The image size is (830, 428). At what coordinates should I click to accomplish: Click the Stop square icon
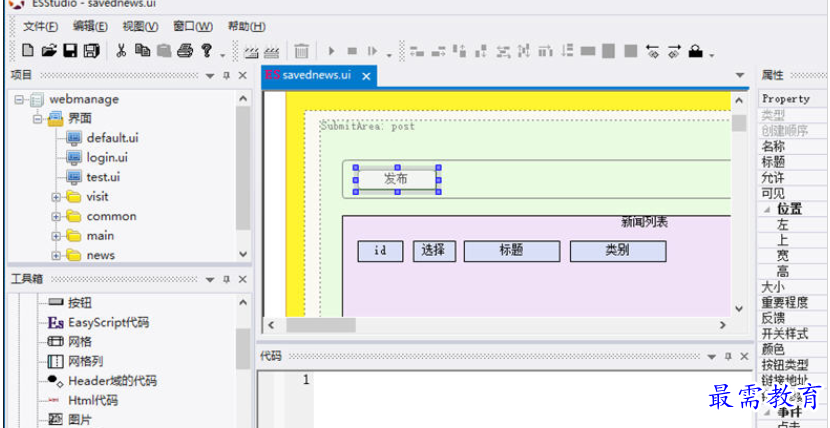pyautogui.click(x=352, y=51)
